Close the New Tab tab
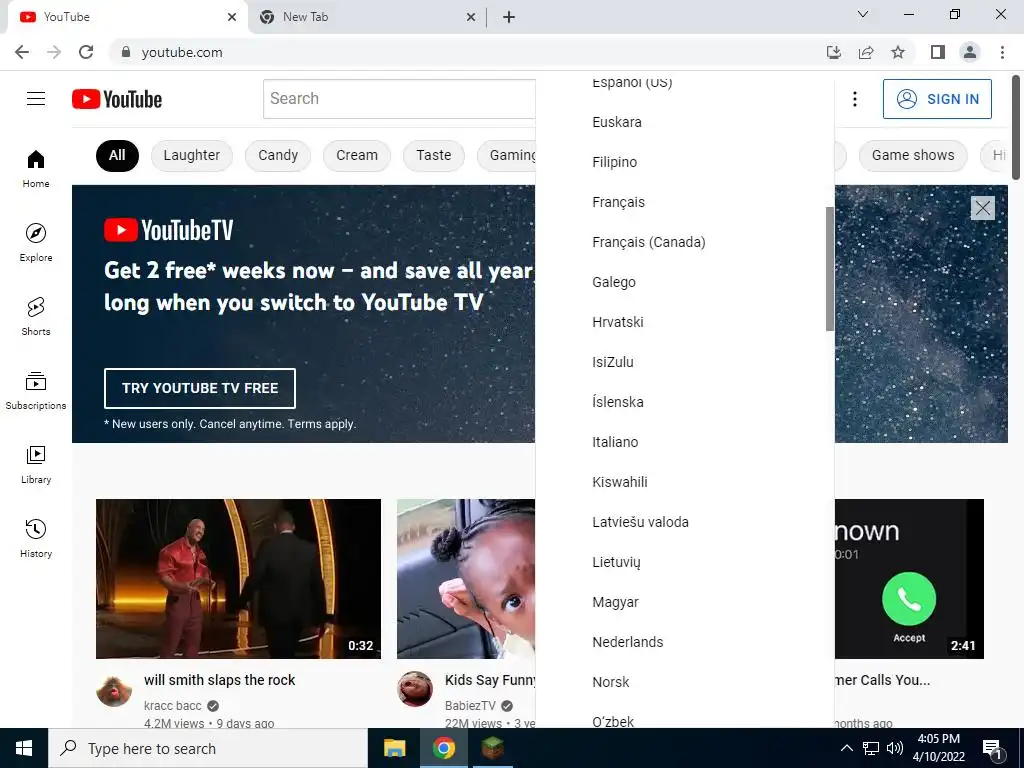 tap(471, 17)
